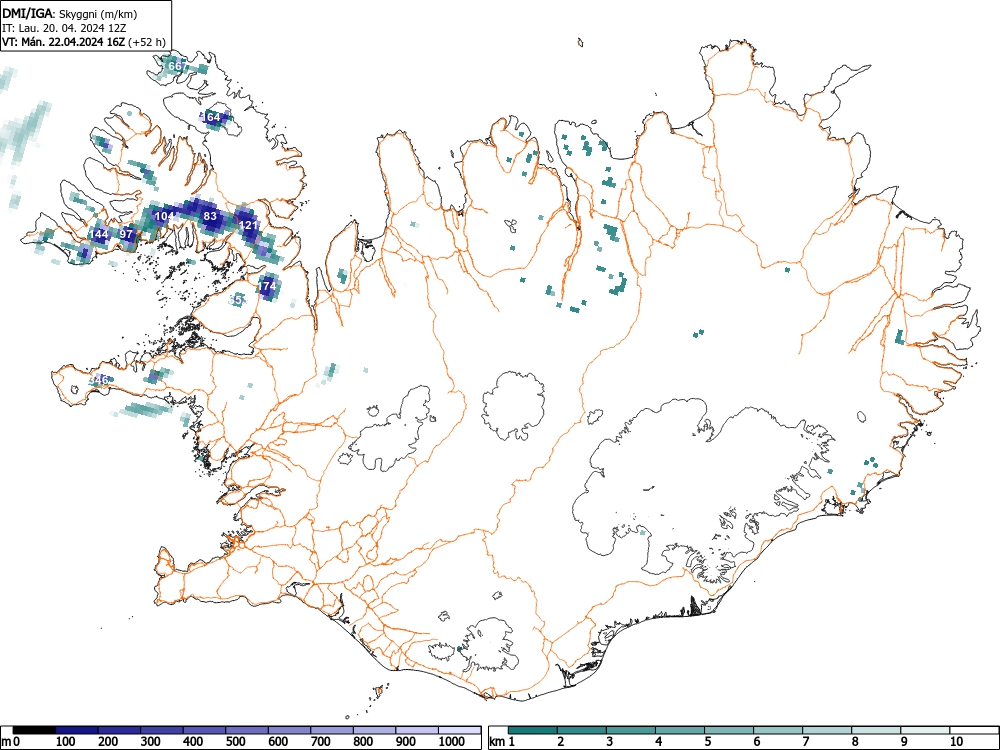Image resolution: width=1000 pixels, height=750 pixels.
Task: Click the '300' label on the meter legend
Action: click(x=151, y=742)
